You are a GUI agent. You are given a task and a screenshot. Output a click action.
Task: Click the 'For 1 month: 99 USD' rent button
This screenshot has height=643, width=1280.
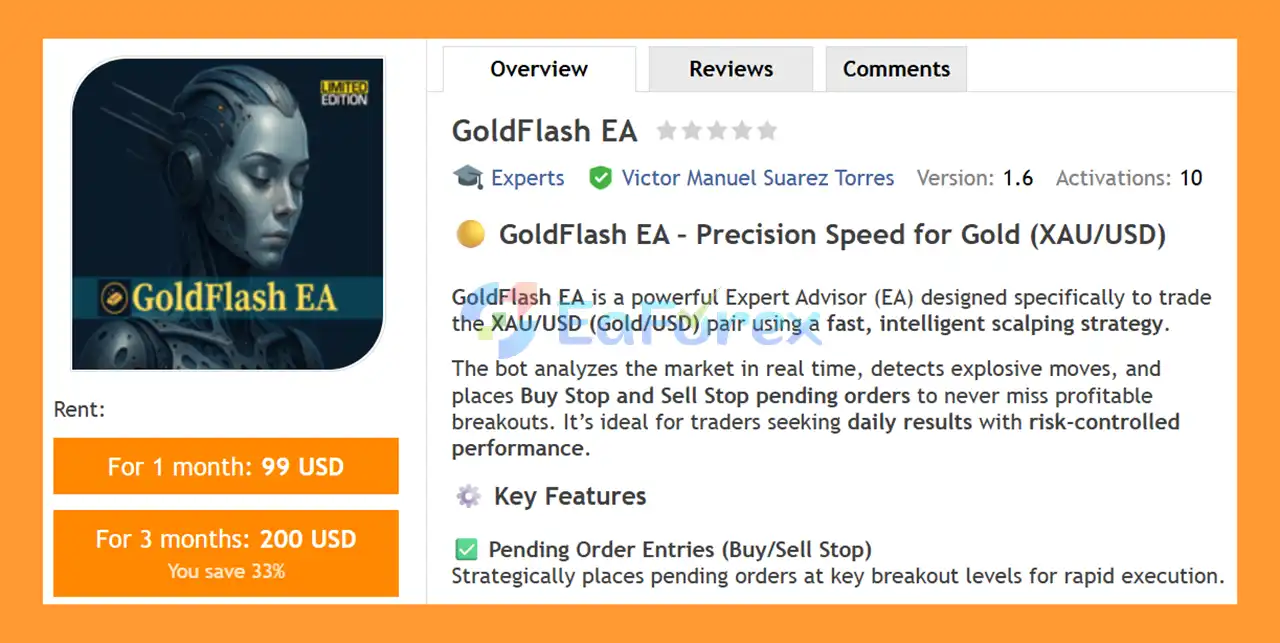(x=226, y=466)
